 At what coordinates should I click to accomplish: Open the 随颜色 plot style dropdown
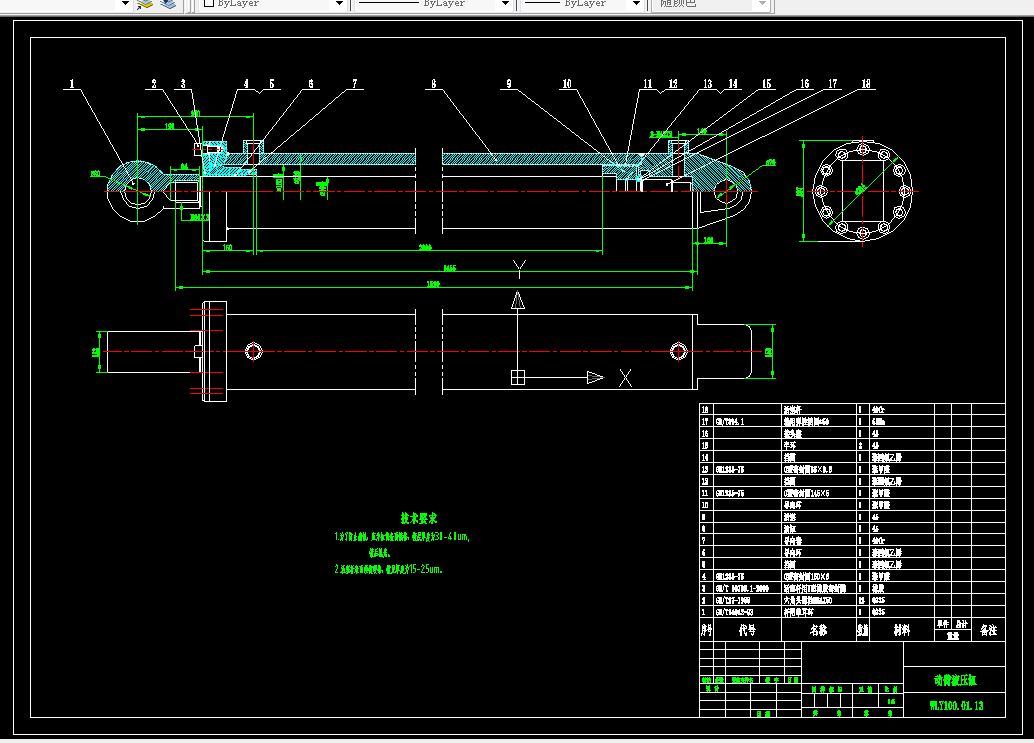(762, 4)
